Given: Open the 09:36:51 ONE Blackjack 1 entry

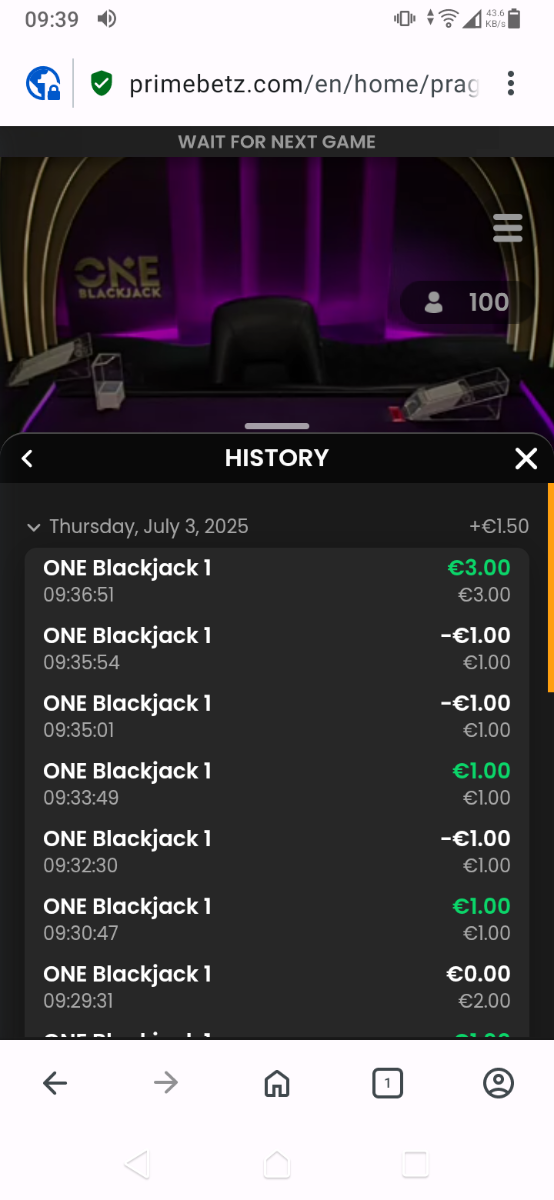Looking at the screenshot, I should 276,581.
